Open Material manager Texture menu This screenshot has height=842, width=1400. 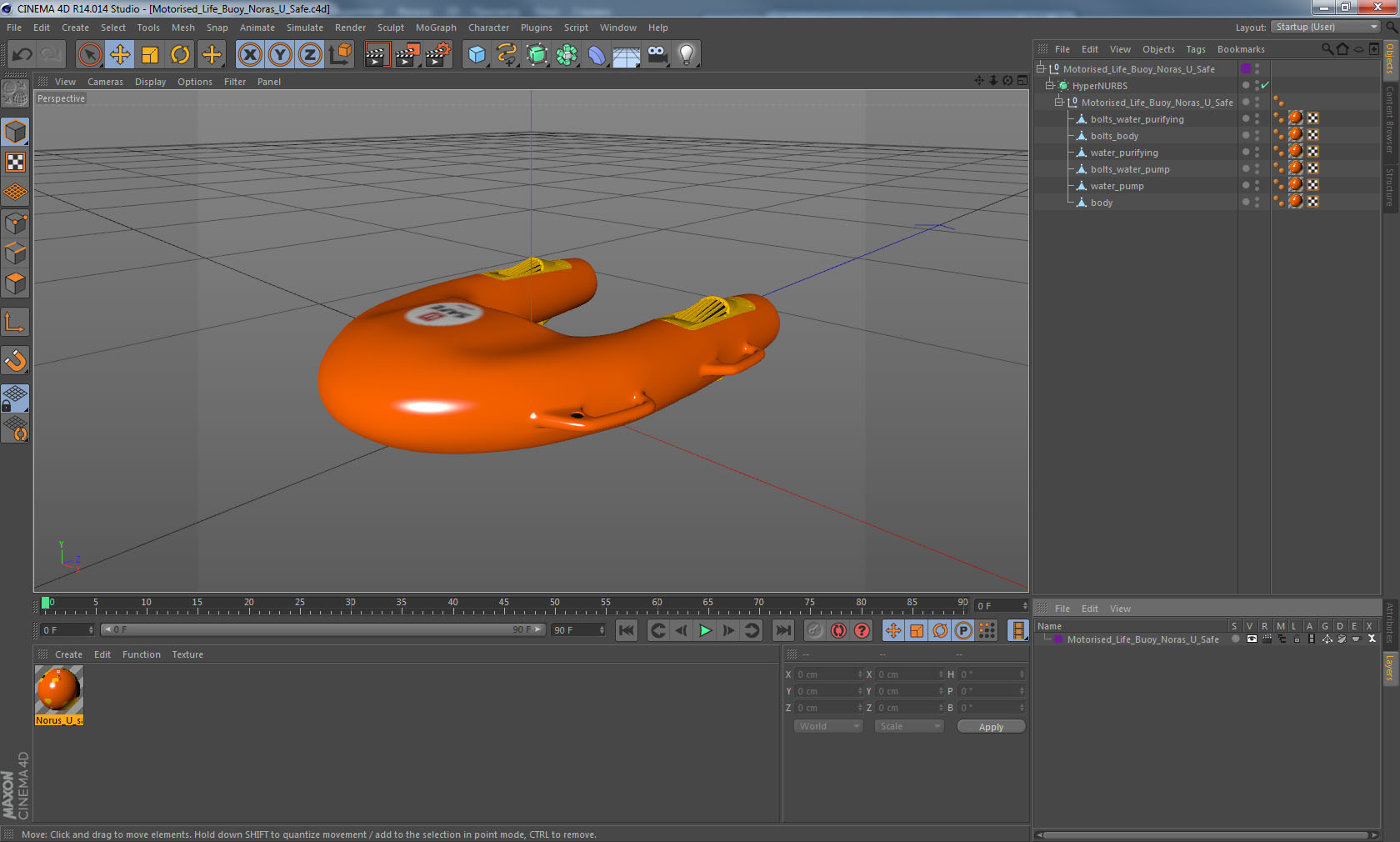point(187,654)
